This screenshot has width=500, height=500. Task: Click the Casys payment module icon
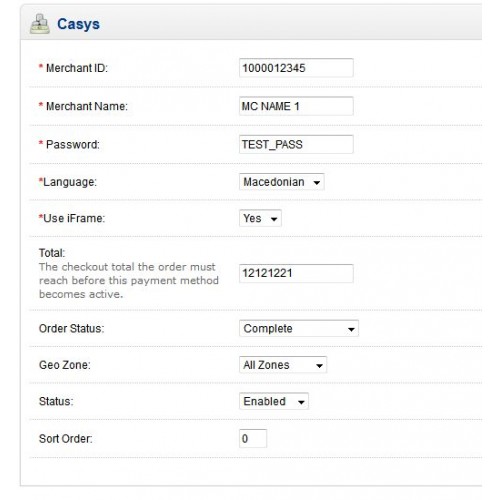[40, 24]
